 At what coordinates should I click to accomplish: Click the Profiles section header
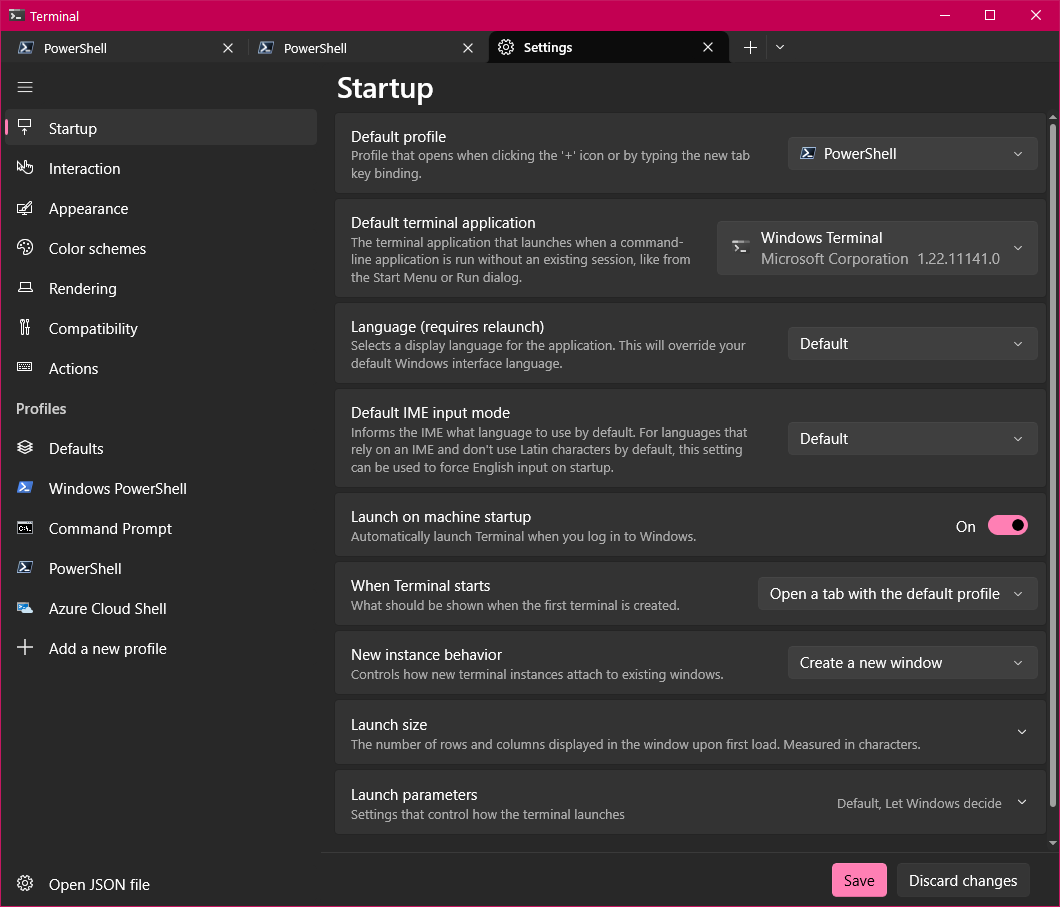pos(41,408)
